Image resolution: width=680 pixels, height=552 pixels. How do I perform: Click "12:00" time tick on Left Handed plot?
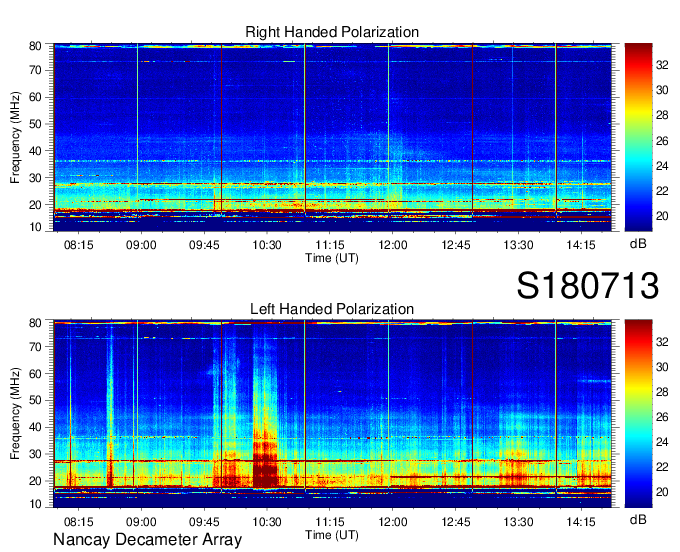click(x=392, y=522)
